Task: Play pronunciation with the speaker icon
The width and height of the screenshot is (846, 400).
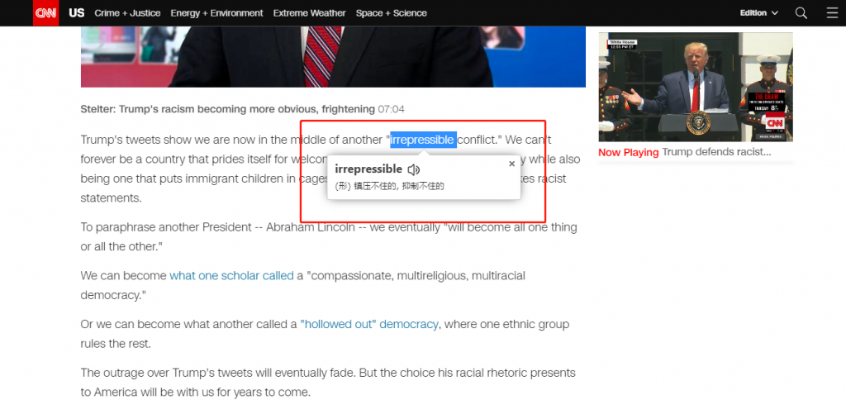Action: click(414, 170)
